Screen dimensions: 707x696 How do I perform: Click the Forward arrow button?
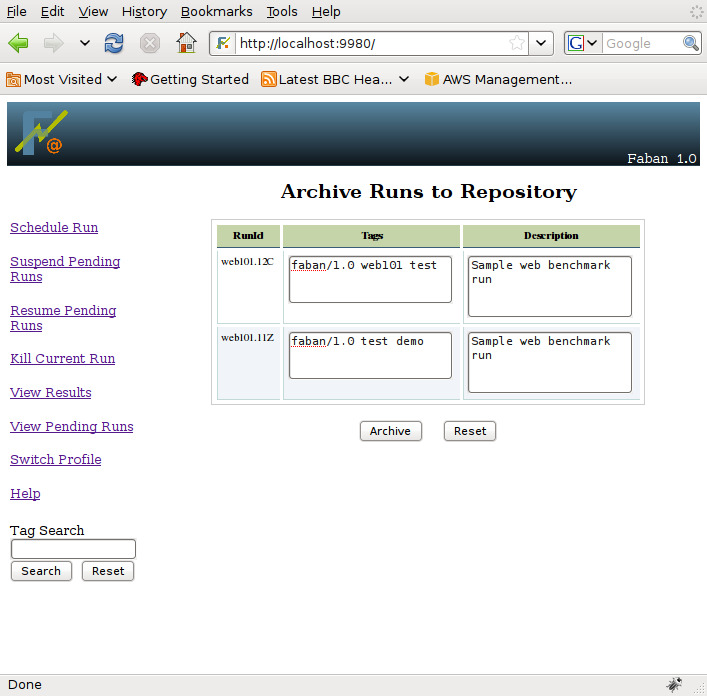pyautogui.click(x=54, y=43)
